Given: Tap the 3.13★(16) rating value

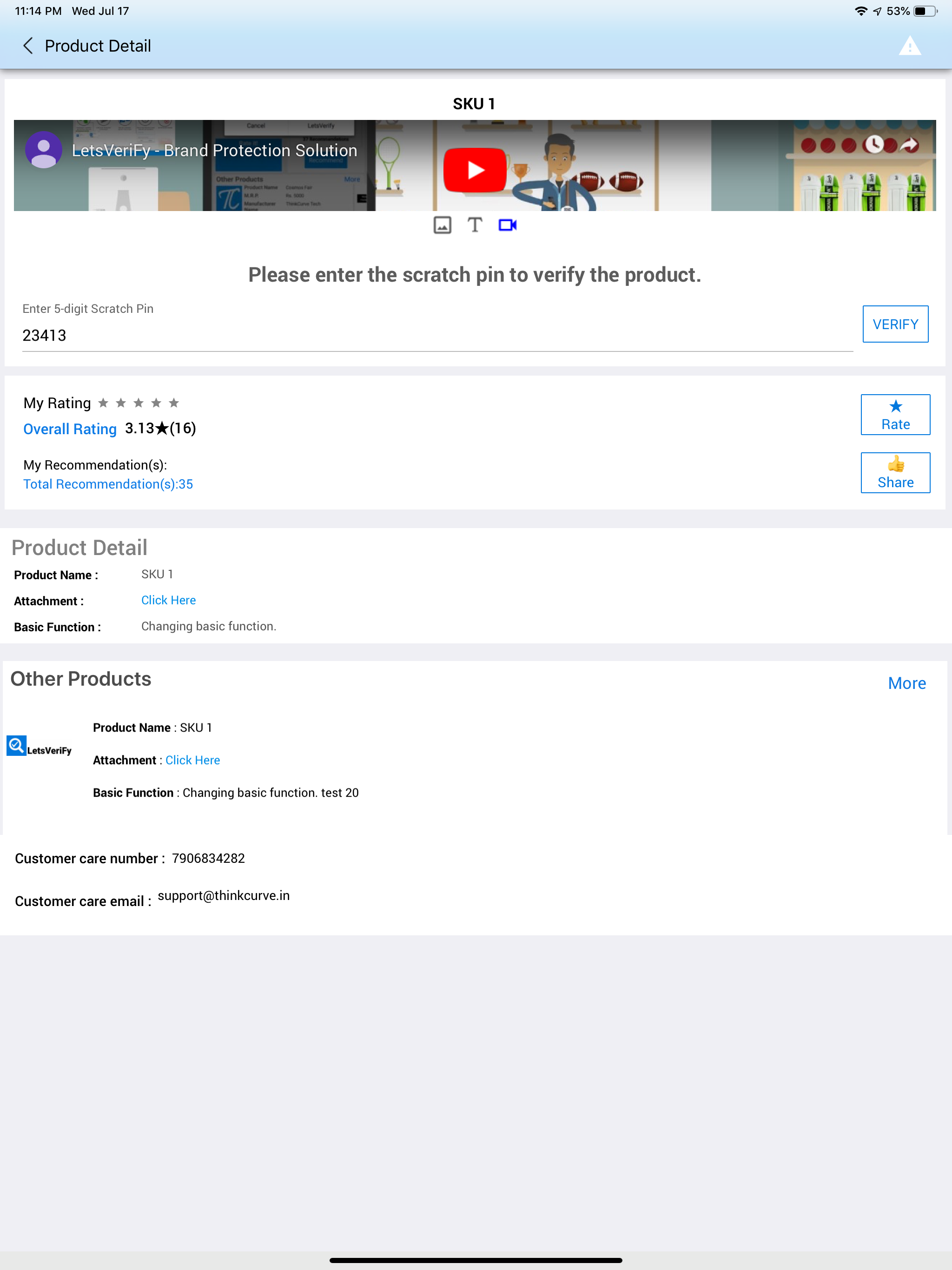Looking at the screenshot, I should click(161, 428).
